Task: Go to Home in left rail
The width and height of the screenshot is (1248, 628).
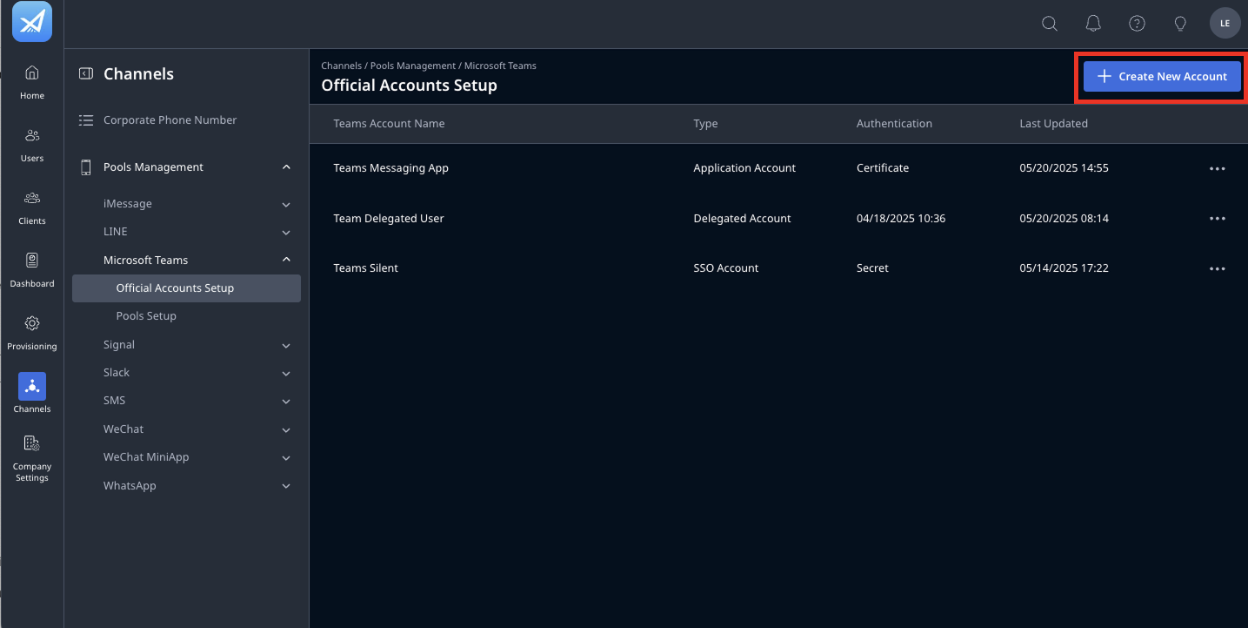Action: pyautogui.click(x=32, y=81)
